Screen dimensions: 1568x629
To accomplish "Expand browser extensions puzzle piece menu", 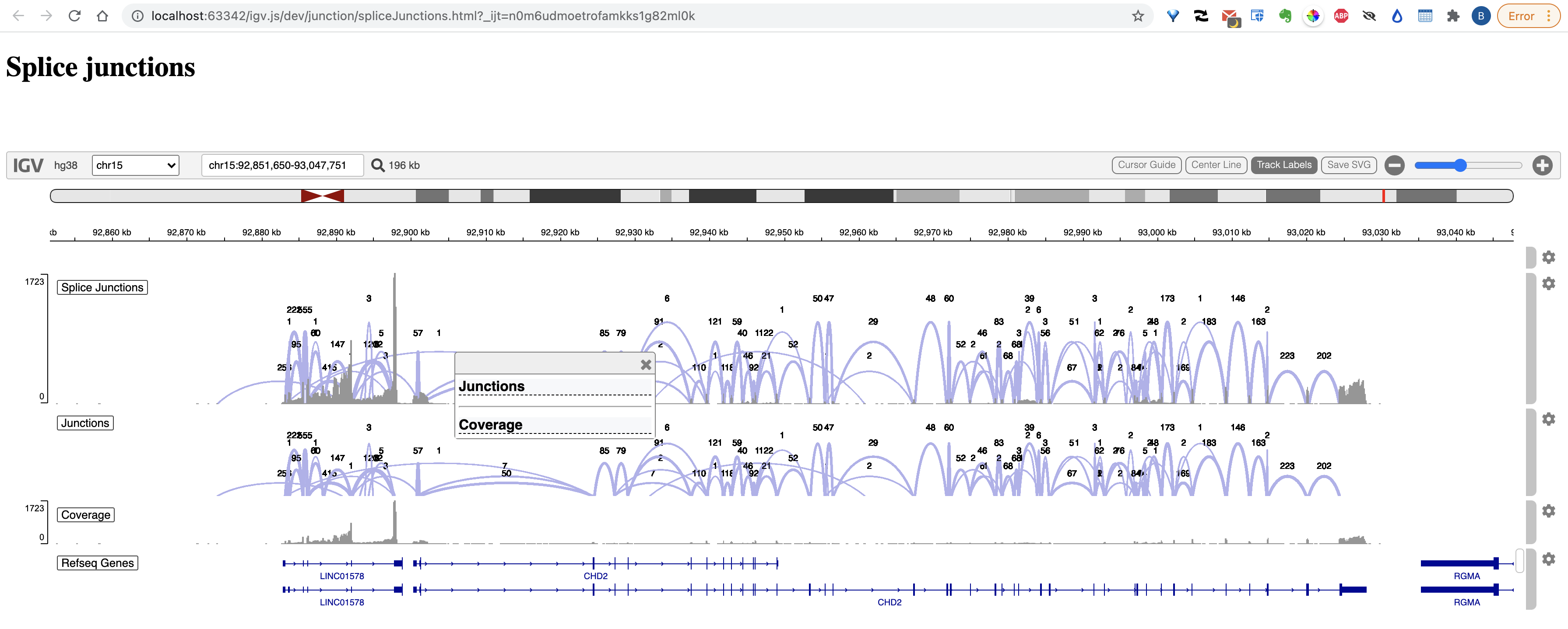I will click(1454, 16).
